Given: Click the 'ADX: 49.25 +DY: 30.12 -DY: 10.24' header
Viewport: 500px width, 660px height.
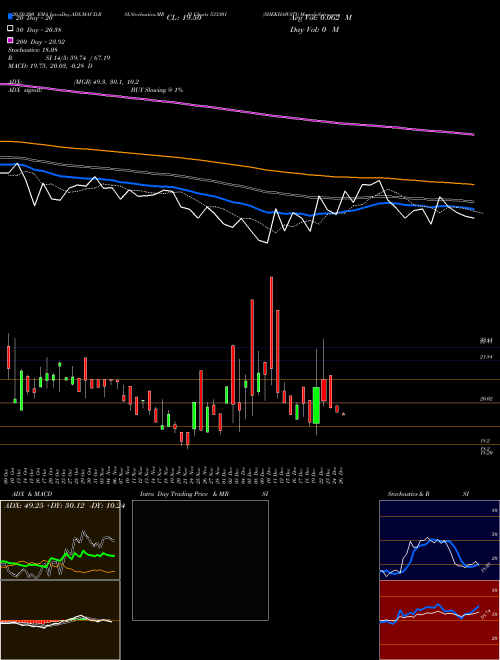Looking at the screenshot, I should click(64, 506).
